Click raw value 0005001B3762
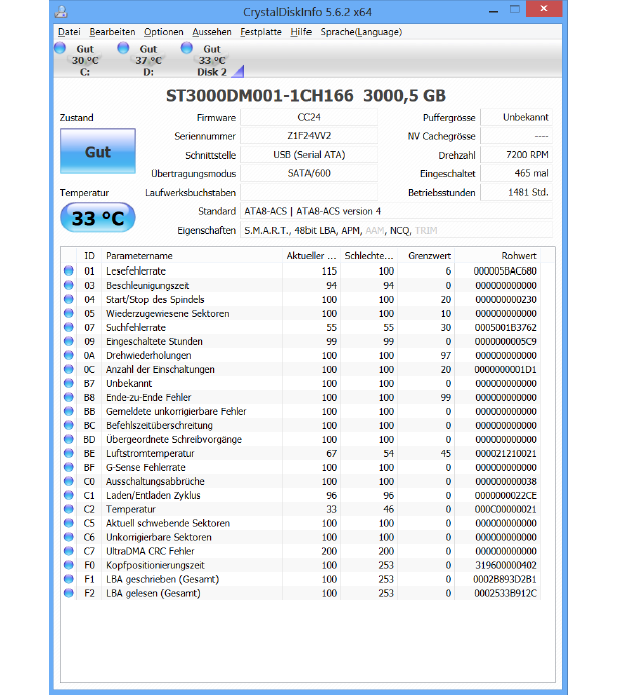 [x=505, y=327]
